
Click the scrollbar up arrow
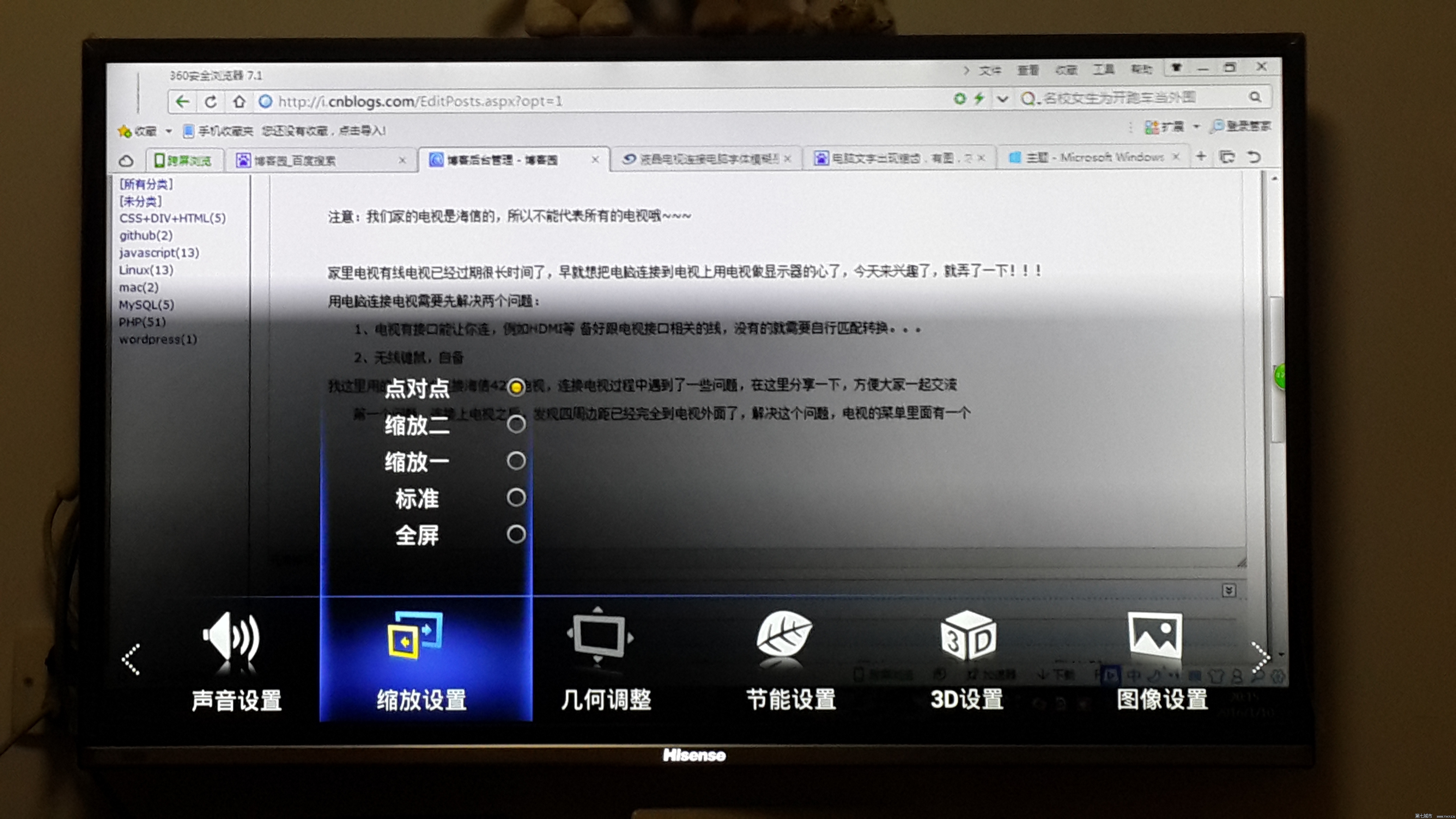point(1274,178)
